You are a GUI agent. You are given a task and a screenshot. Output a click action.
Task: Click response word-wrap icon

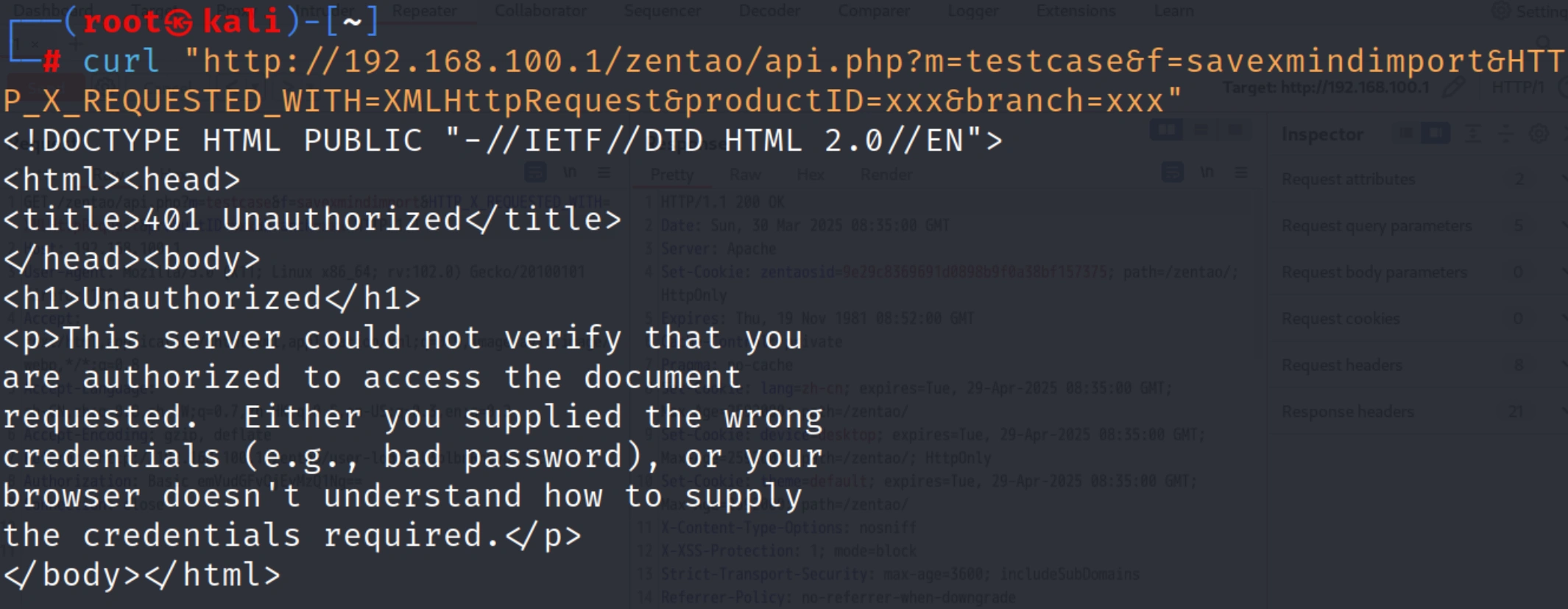[1172, 172]
